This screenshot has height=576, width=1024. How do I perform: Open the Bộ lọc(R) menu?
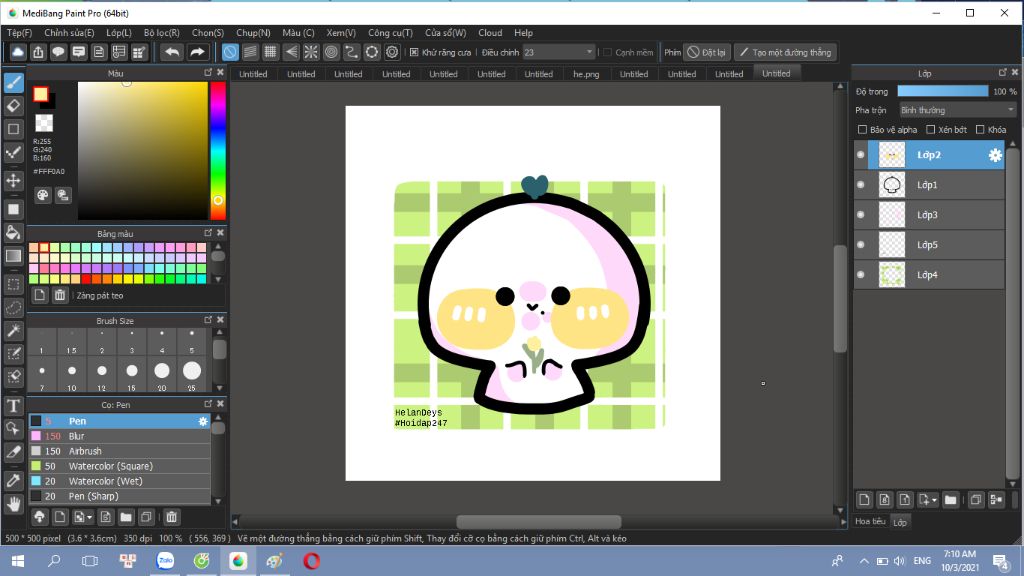(157, 33)
